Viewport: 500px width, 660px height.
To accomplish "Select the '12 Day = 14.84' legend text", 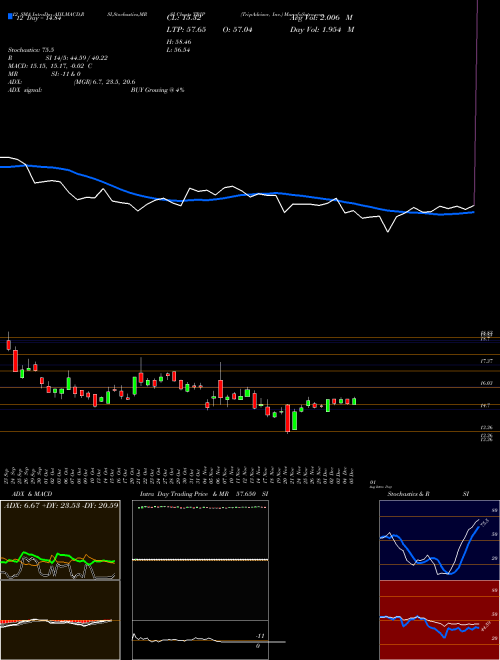I will pos(37,18).
